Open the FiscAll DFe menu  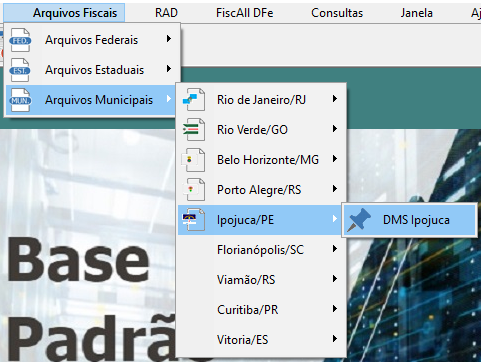coord(244,13)
